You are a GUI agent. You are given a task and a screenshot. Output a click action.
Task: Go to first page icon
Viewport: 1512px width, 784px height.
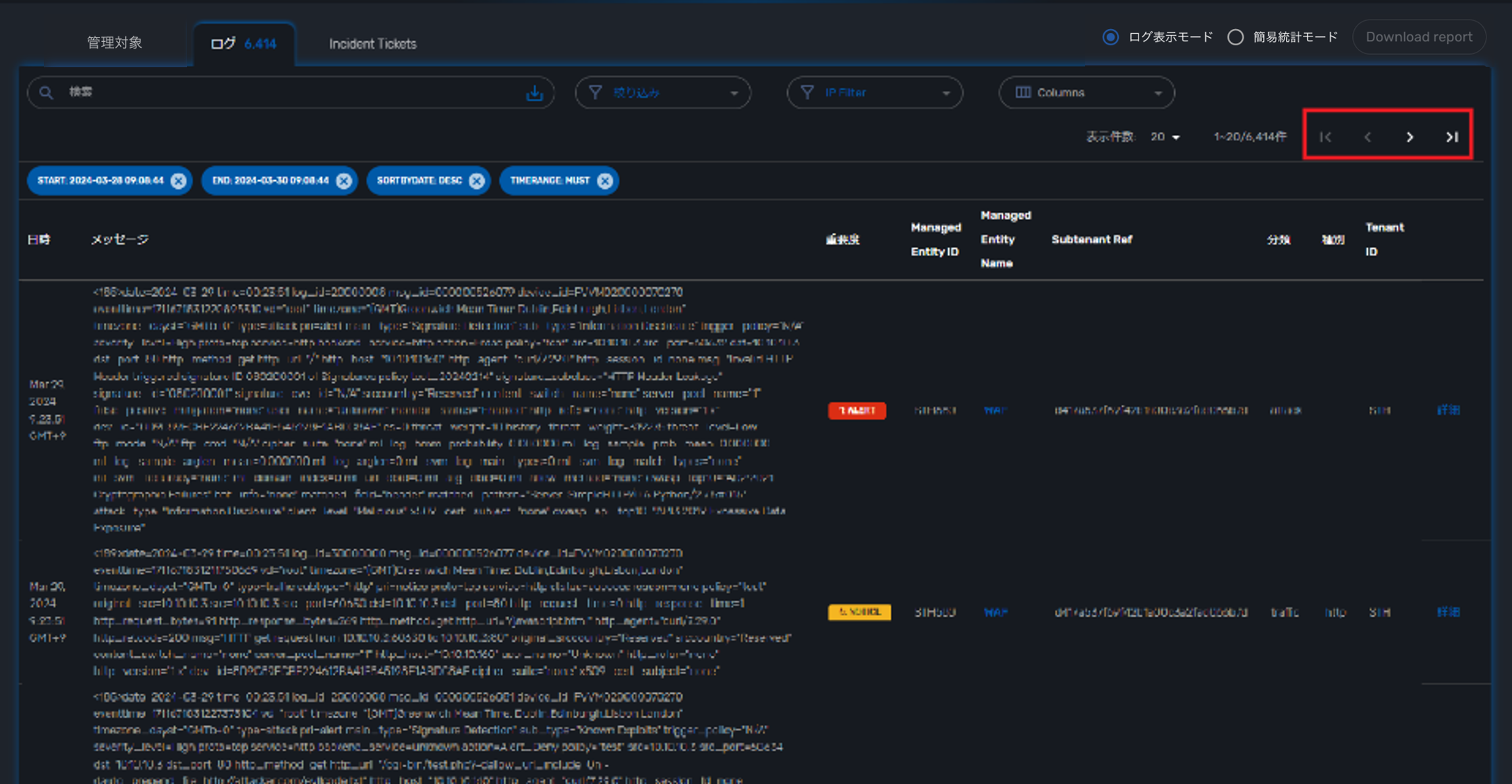(x=1325, y=137)
